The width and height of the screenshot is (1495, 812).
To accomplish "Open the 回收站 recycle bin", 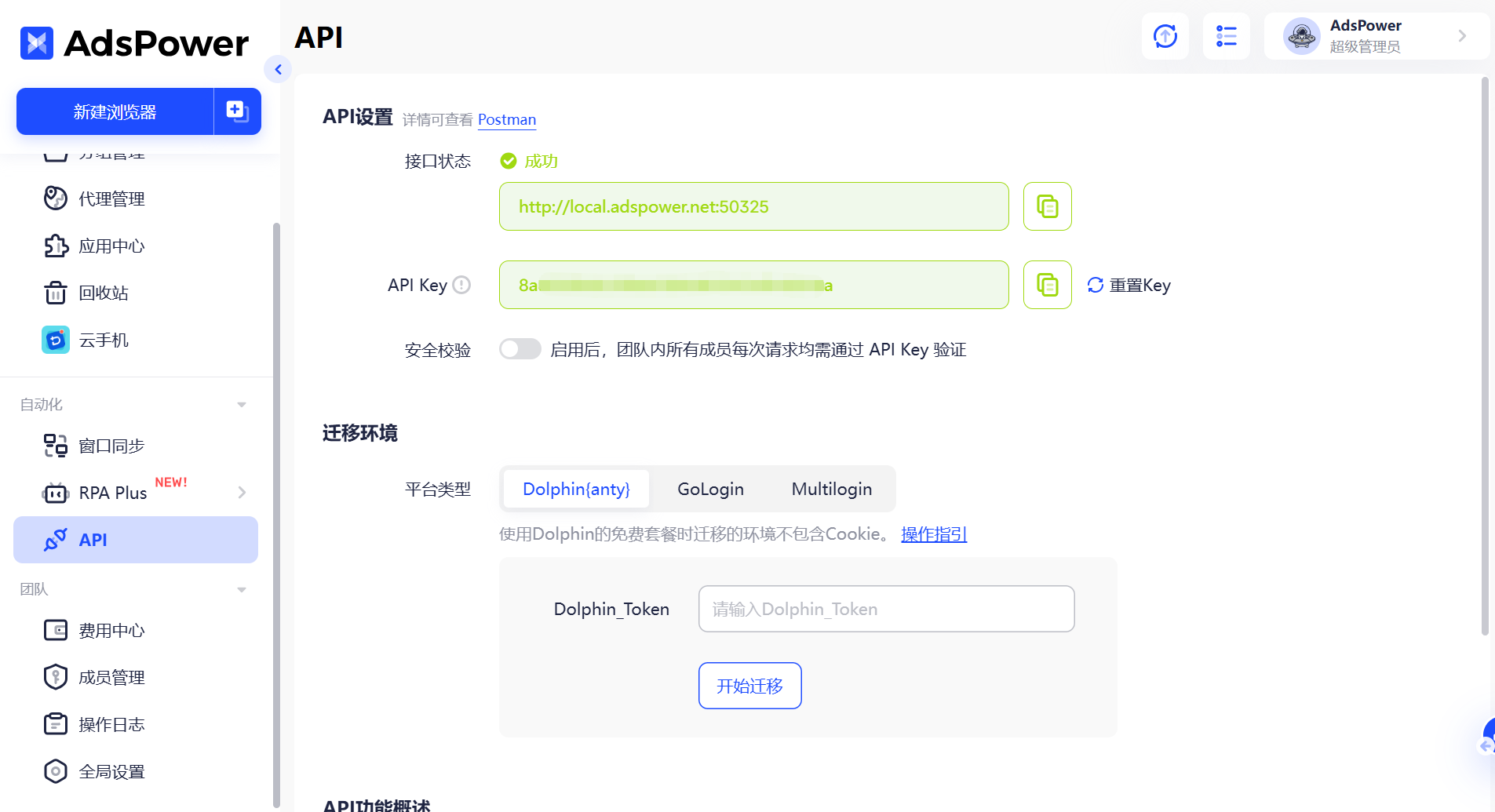I will click(103, 293).
